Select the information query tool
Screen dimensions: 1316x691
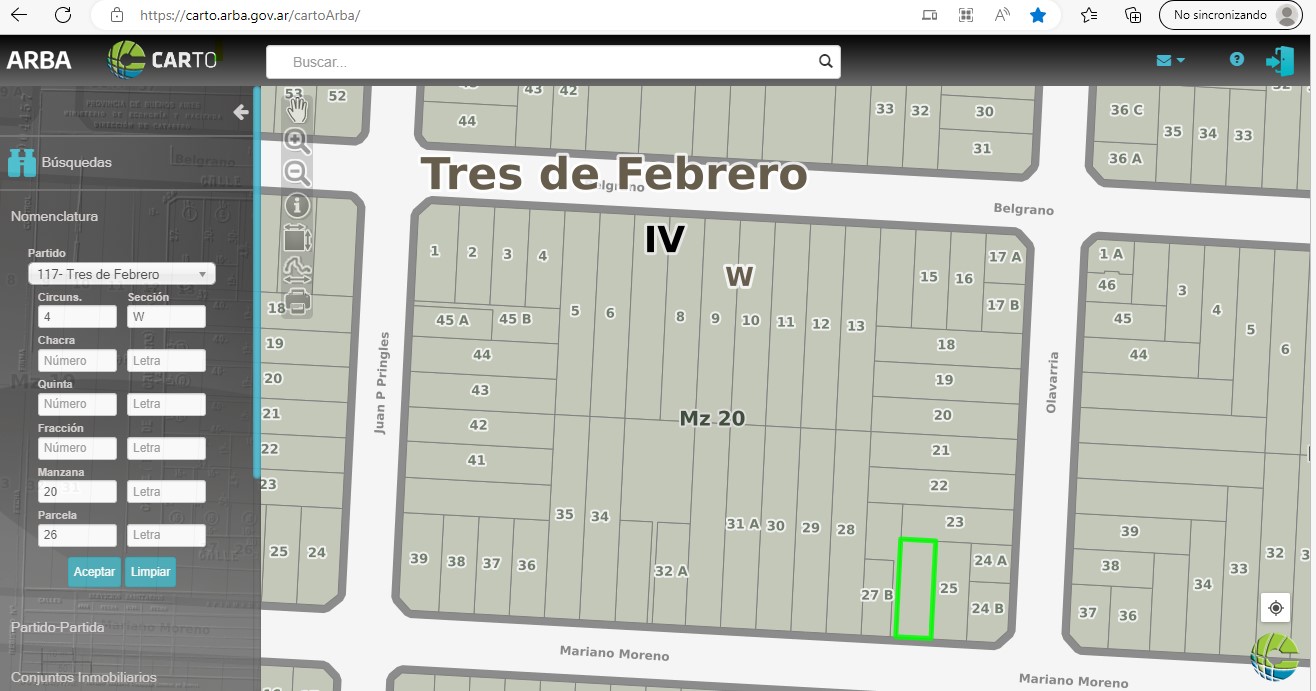(298, 206)
